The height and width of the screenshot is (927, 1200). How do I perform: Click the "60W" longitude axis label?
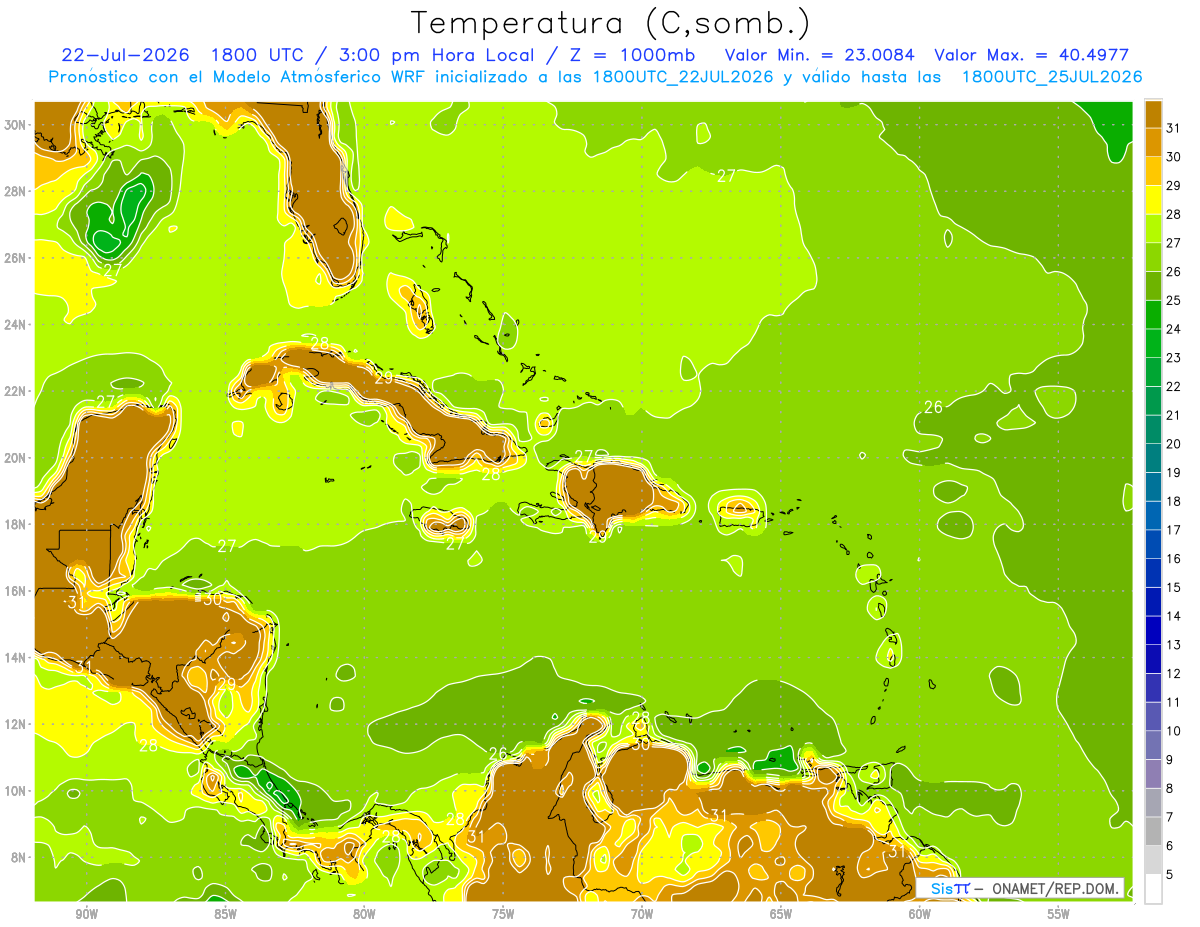click(x=920, y=915)
